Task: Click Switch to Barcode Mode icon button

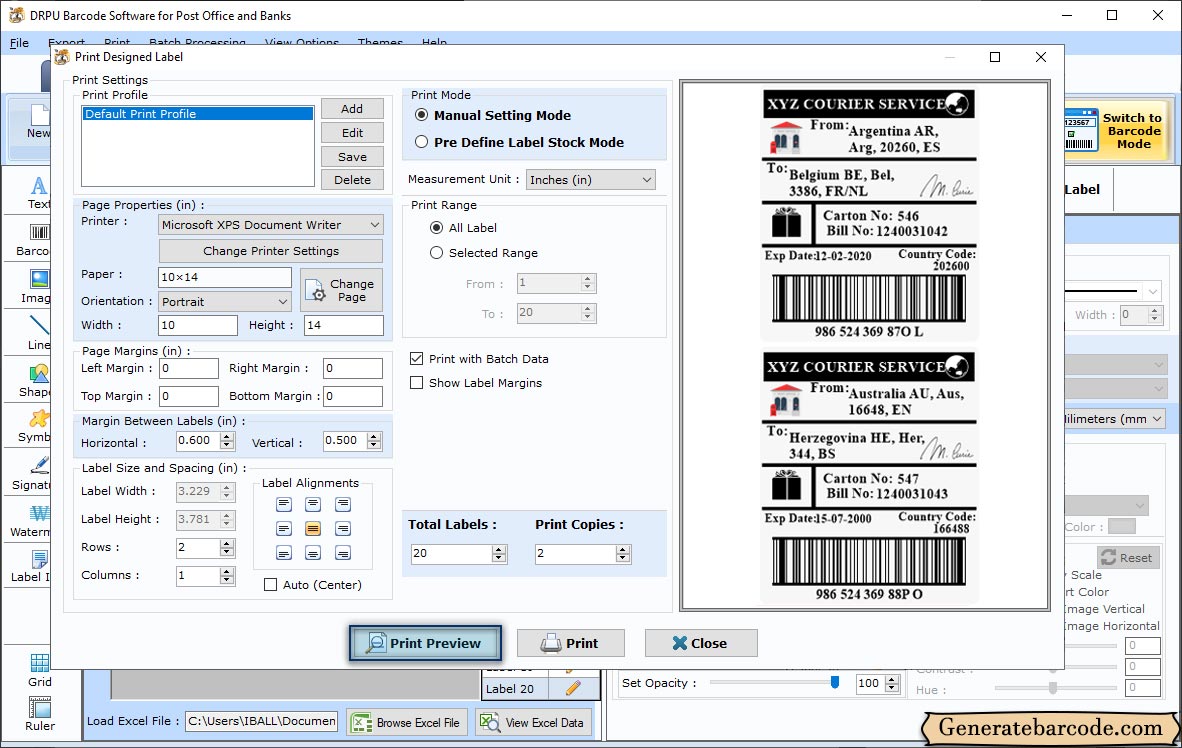Action: (1116, 131)
